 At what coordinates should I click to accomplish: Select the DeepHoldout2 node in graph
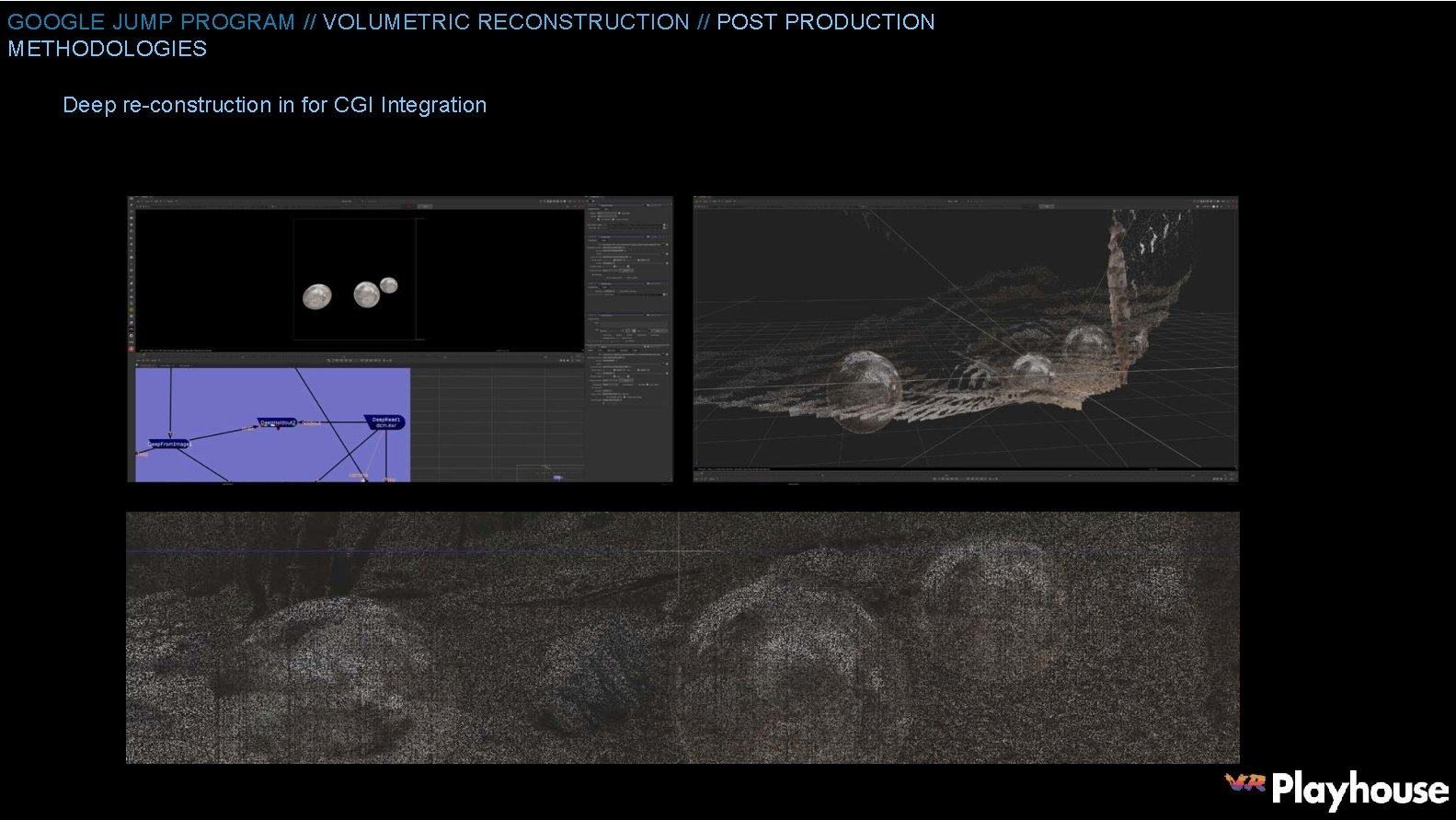(278, 422)
